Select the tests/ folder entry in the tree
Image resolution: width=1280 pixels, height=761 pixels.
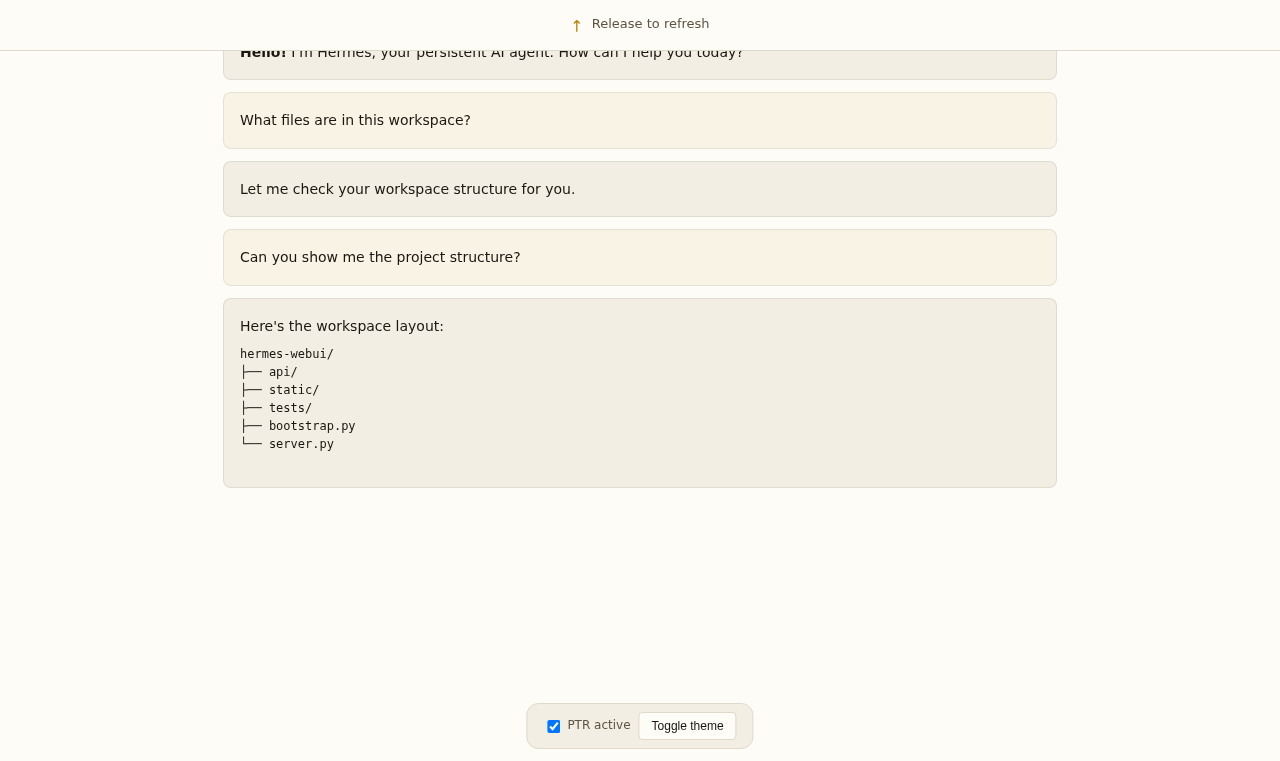pyautogui.click(x=290, y=408)
